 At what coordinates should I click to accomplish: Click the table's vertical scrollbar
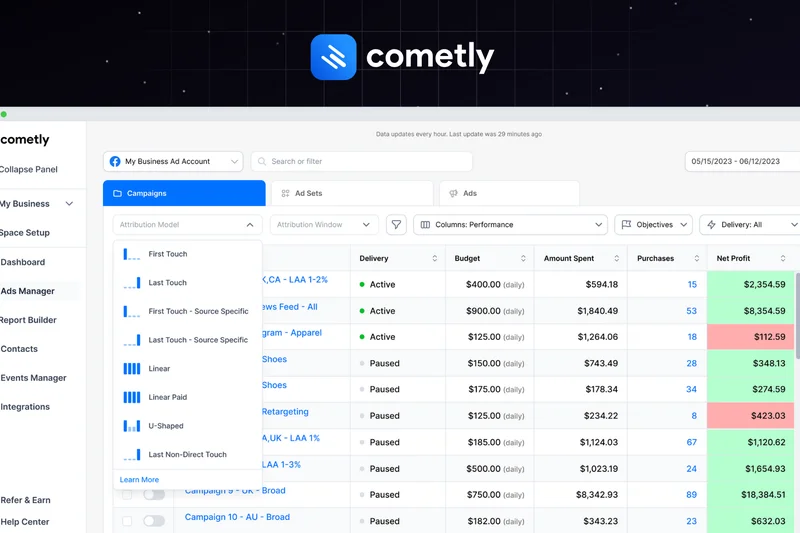(x=797, y=315)
